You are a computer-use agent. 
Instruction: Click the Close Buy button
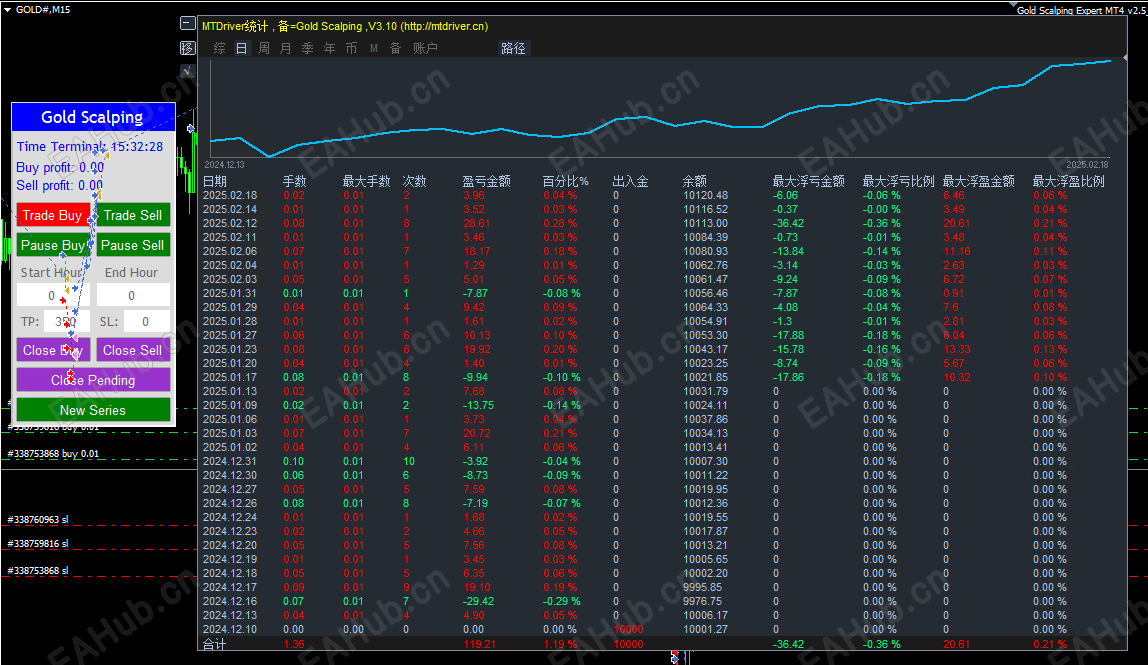click(53, 350)
